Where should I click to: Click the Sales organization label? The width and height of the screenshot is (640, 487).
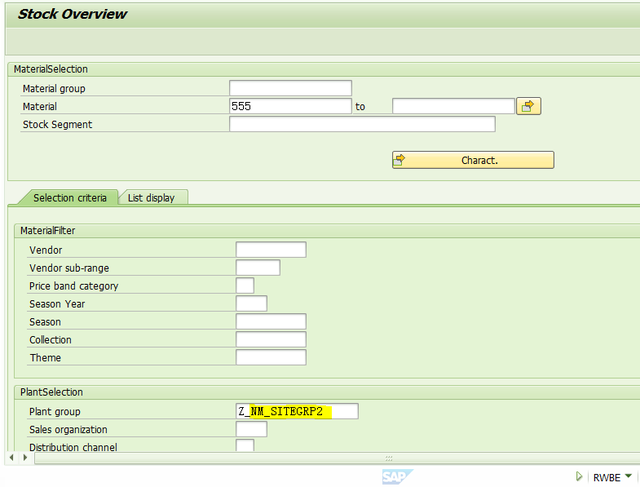68,430
